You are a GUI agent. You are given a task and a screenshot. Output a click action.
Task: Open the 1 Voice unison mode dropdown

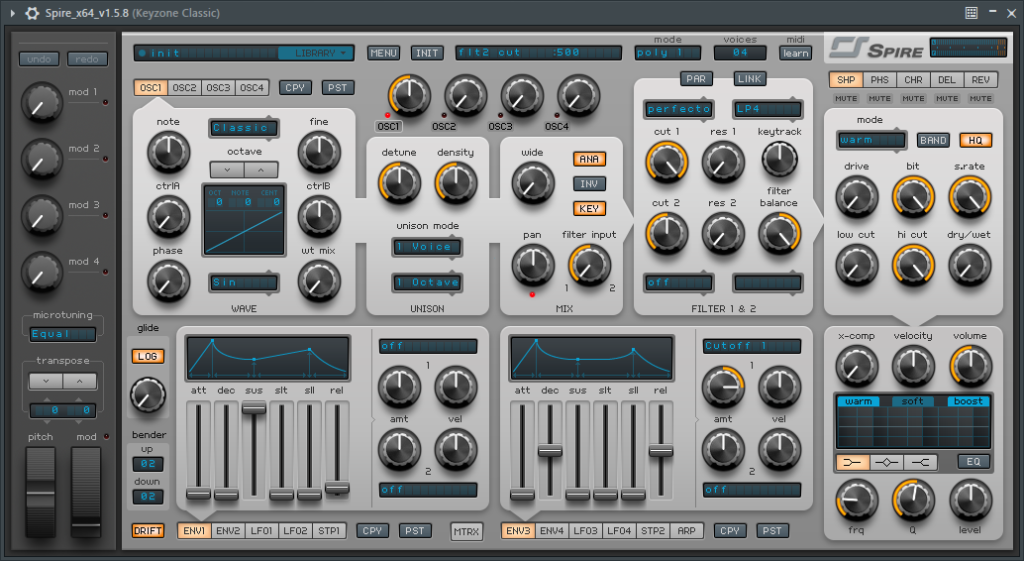pos(427,247)
